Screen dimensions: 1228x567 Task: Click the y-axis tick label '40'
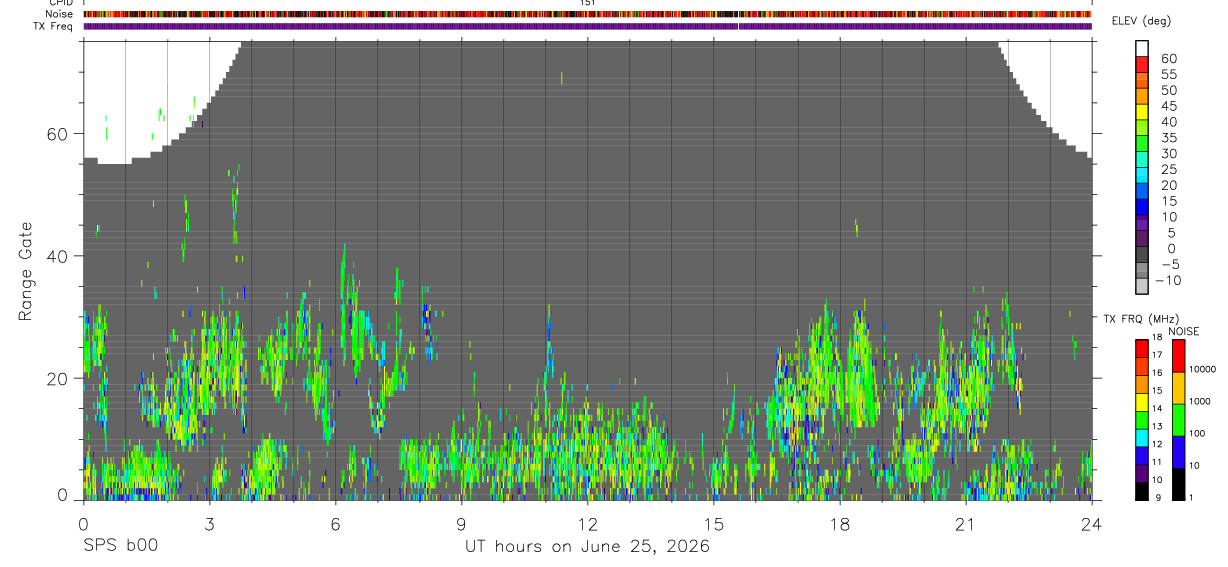click(x=56, y=256)
